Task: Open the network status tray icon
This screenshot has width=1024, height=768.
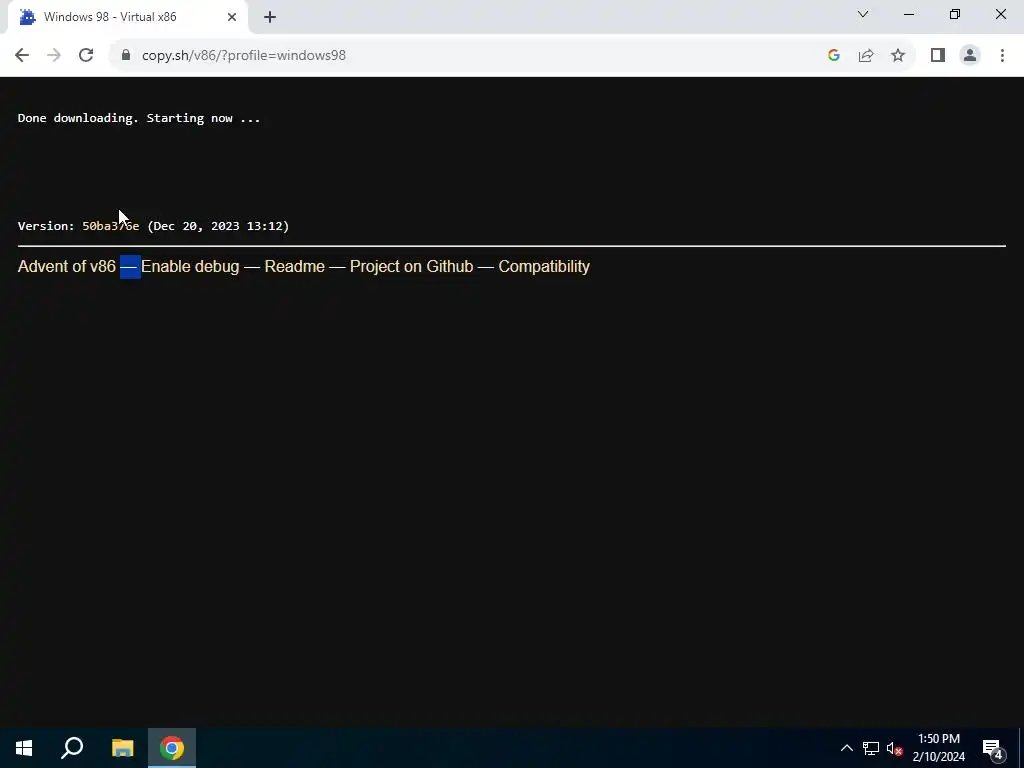Action: click(871, 748)
